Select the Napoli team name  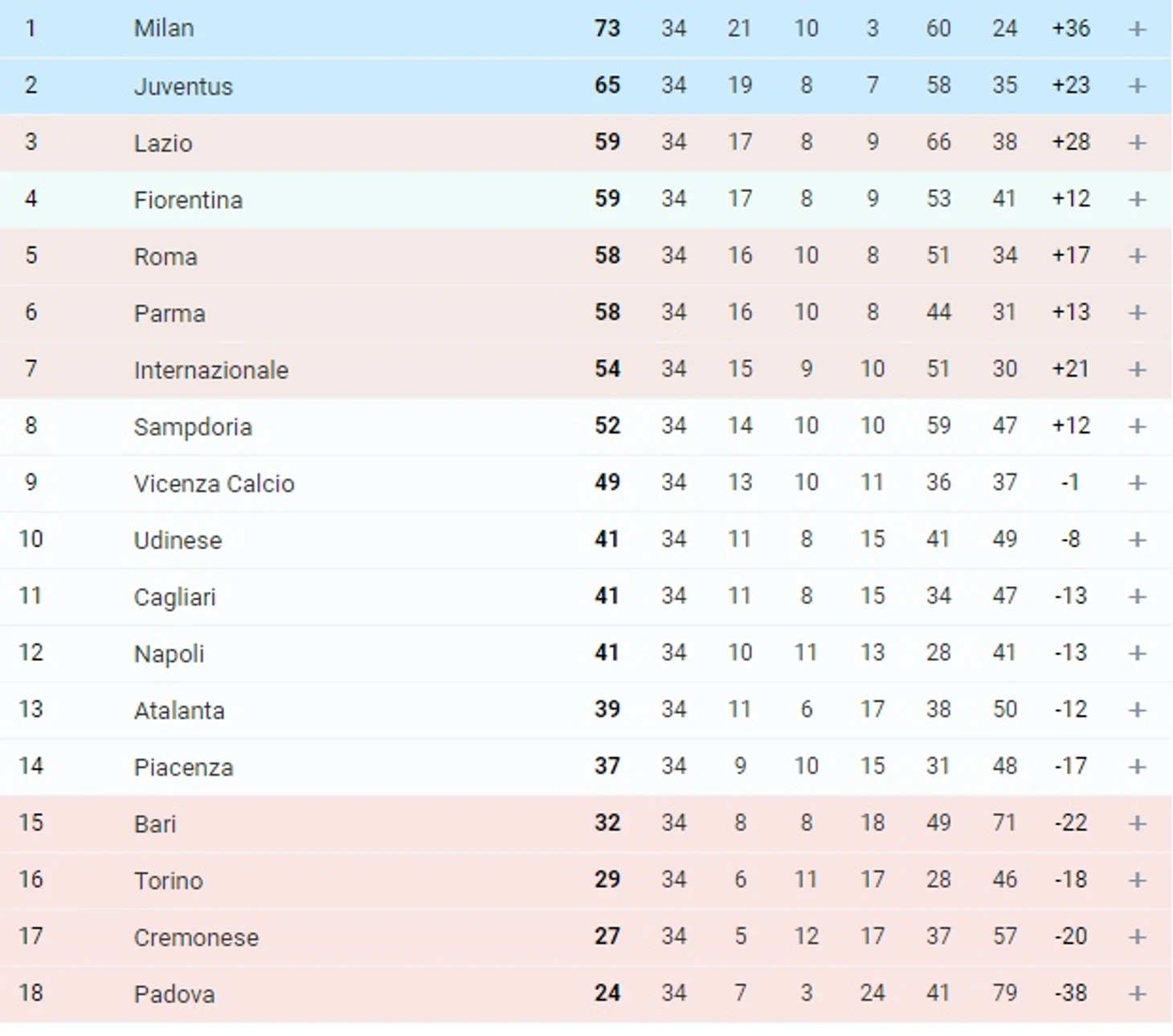coord(169,654)
